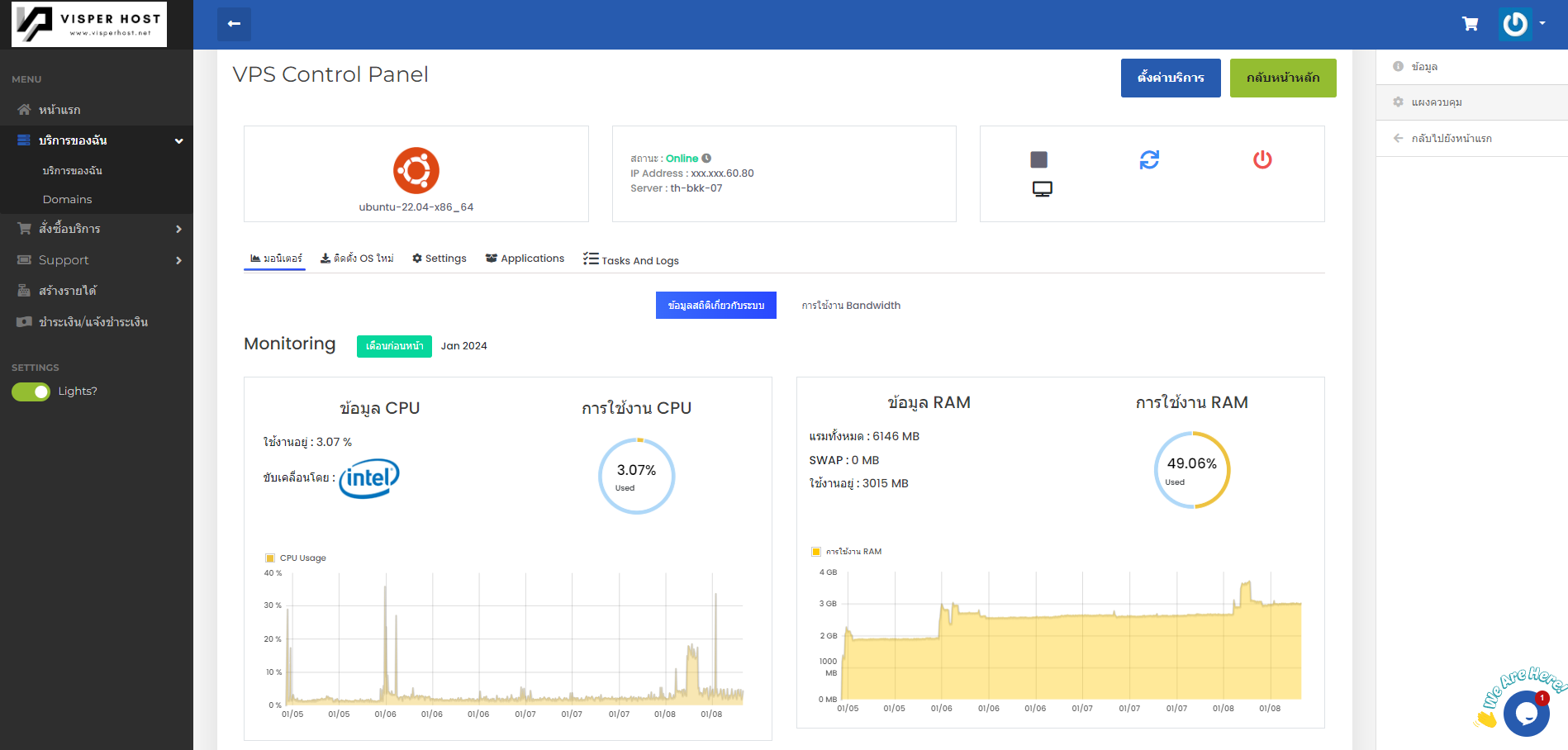The image size is (1568, 750).
Task: Open the VNC console monitor icon
Action: click(1042, 189)
